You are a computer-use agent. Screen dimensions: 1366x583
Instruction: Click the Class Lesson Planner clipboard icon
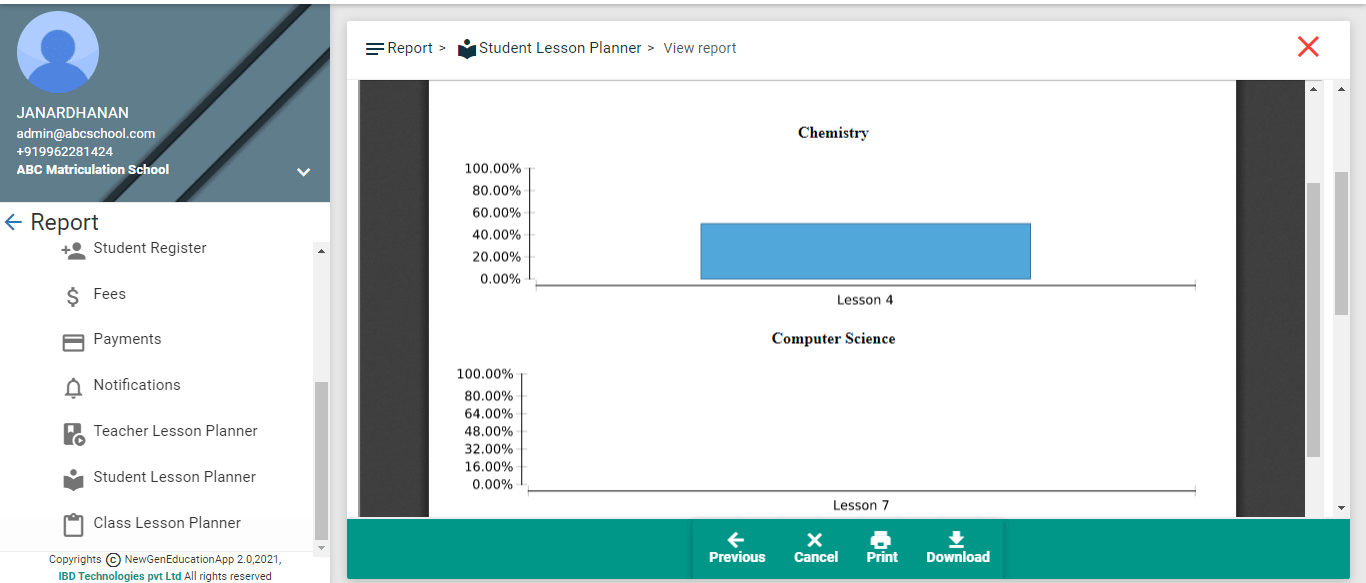73,526
